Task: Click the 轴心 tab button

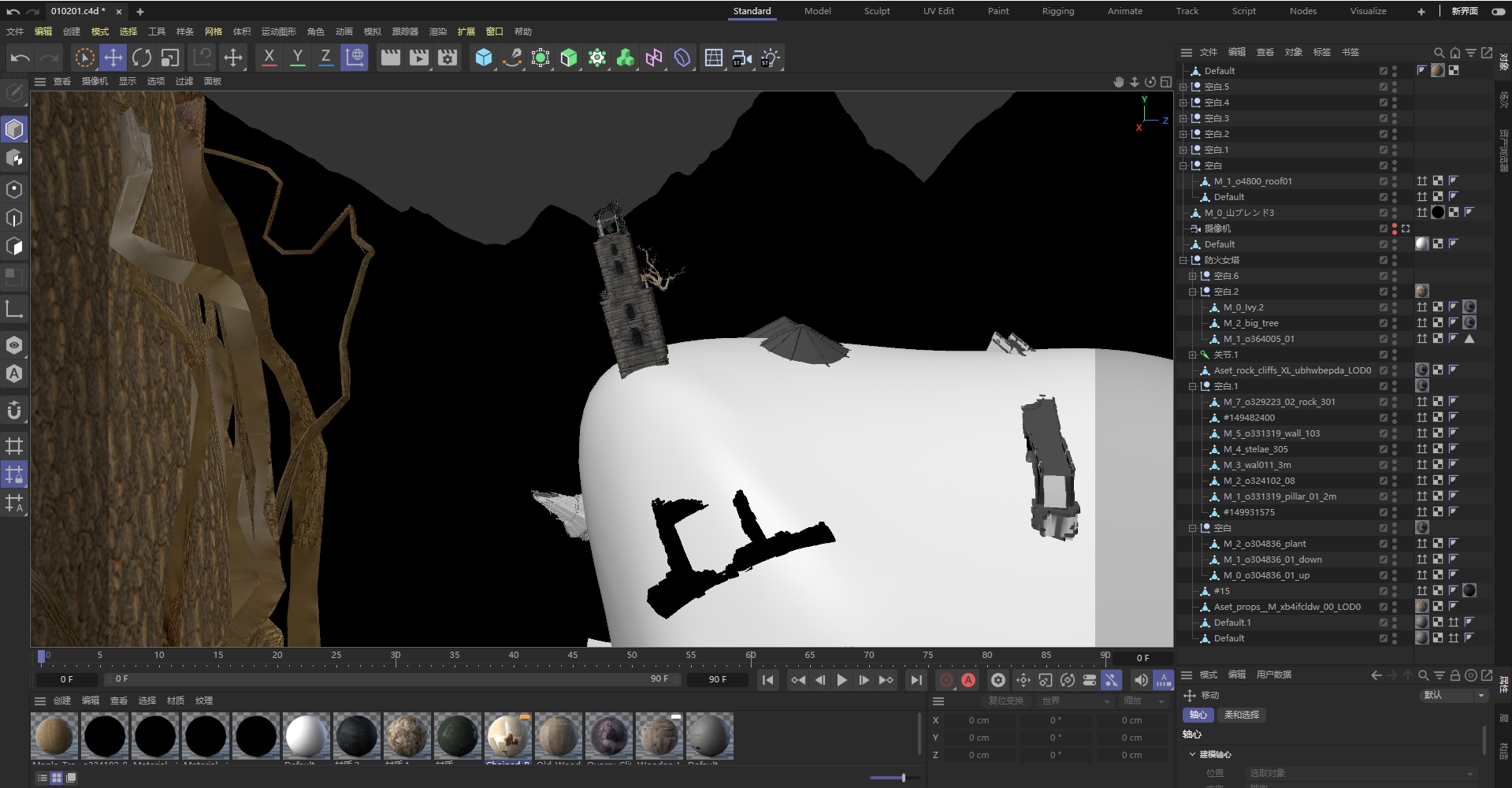Action: tap(1198, 715)
